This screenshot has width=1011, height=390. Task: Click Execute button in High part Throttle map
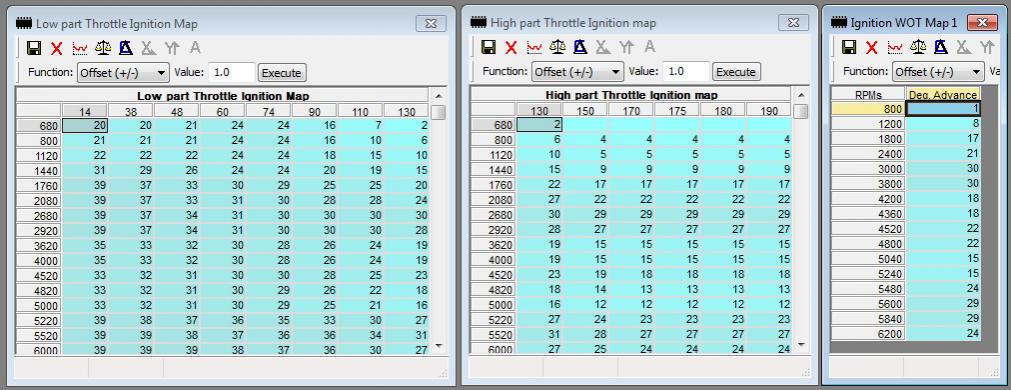pyautogui.click(x=736, y=72)
